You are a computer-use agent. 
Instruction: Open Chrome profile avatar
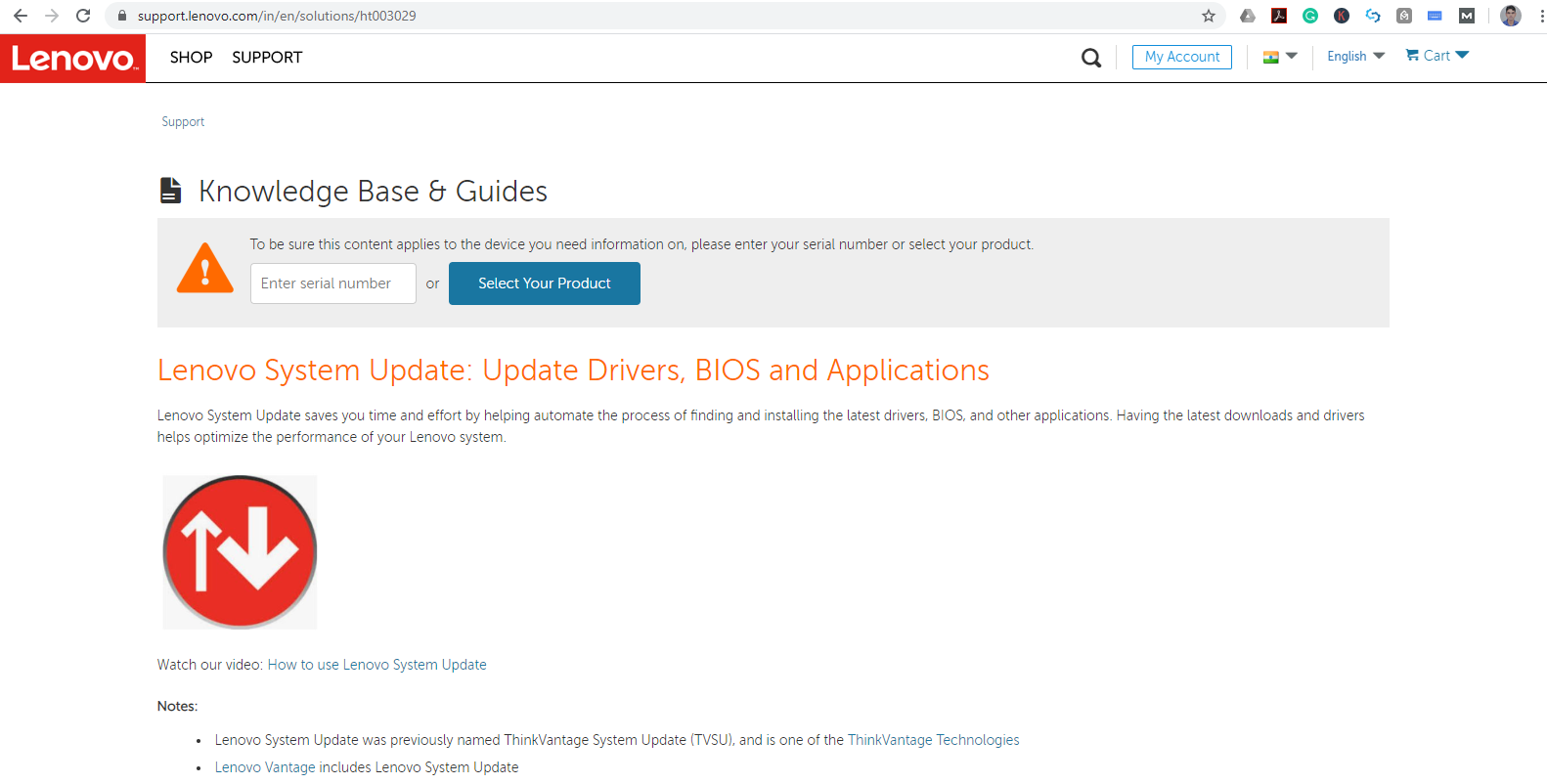coord(1511,16)
